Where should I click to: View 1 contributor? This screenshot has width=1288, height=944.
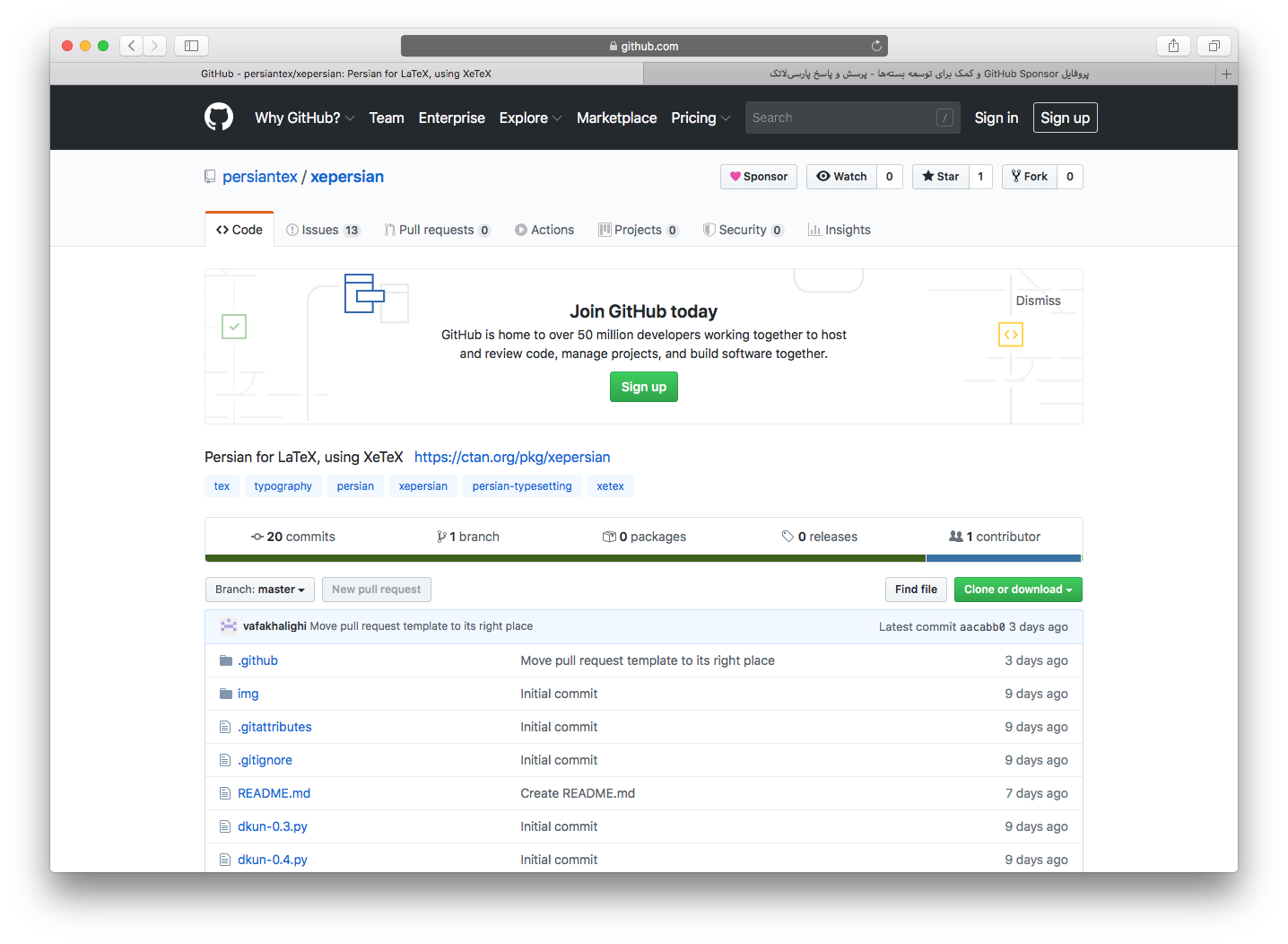tap(995, 537)
